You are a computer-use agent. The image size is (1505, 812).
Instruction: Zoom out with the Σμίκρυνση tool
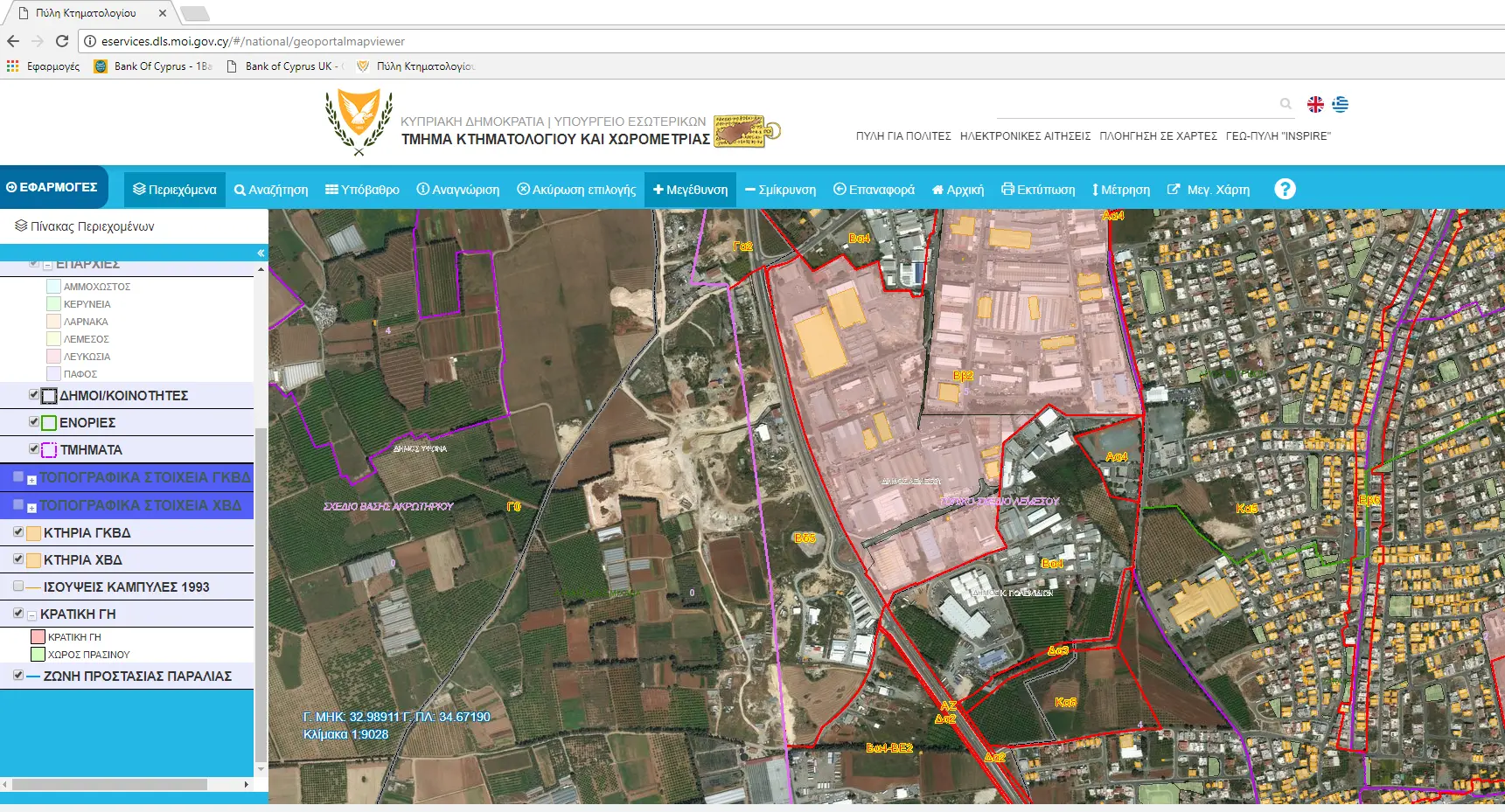(780, 190)
